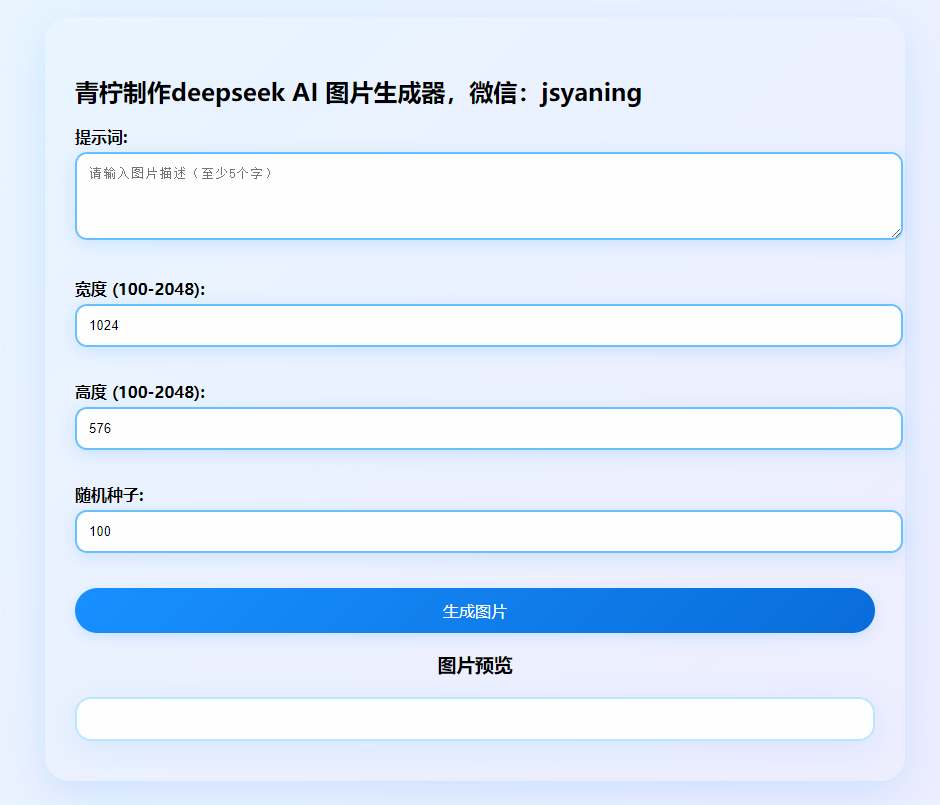Click the empty 图片预览 preview box

coord(475,719)
